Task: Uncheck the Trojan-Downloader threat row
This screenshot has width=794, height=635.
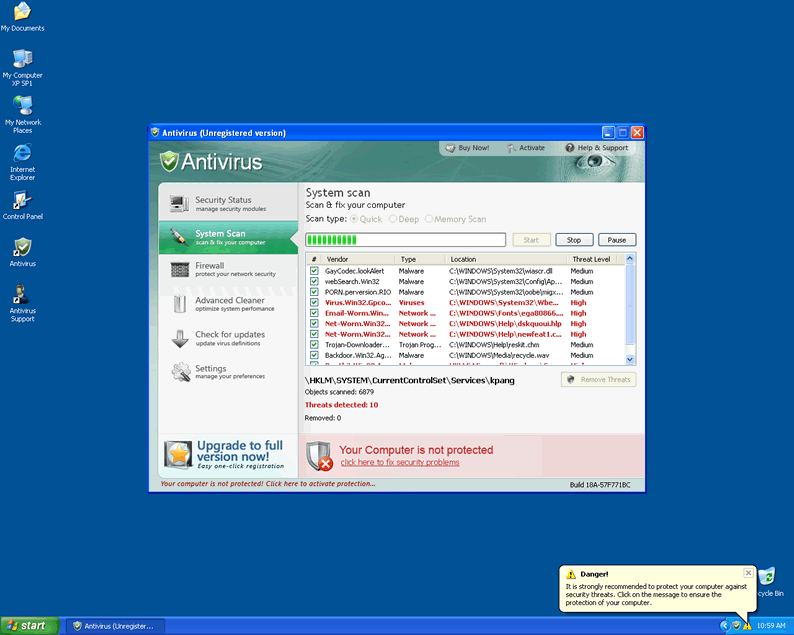Action: coord(314,345)
